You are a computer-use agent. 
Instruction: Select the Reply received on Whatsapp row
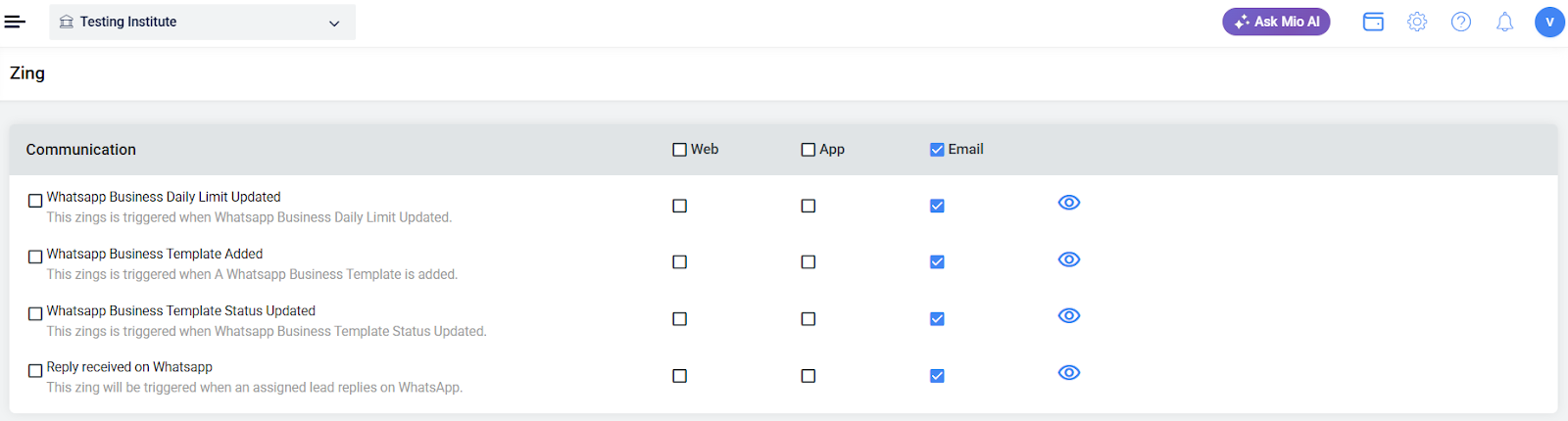point(35,371)
